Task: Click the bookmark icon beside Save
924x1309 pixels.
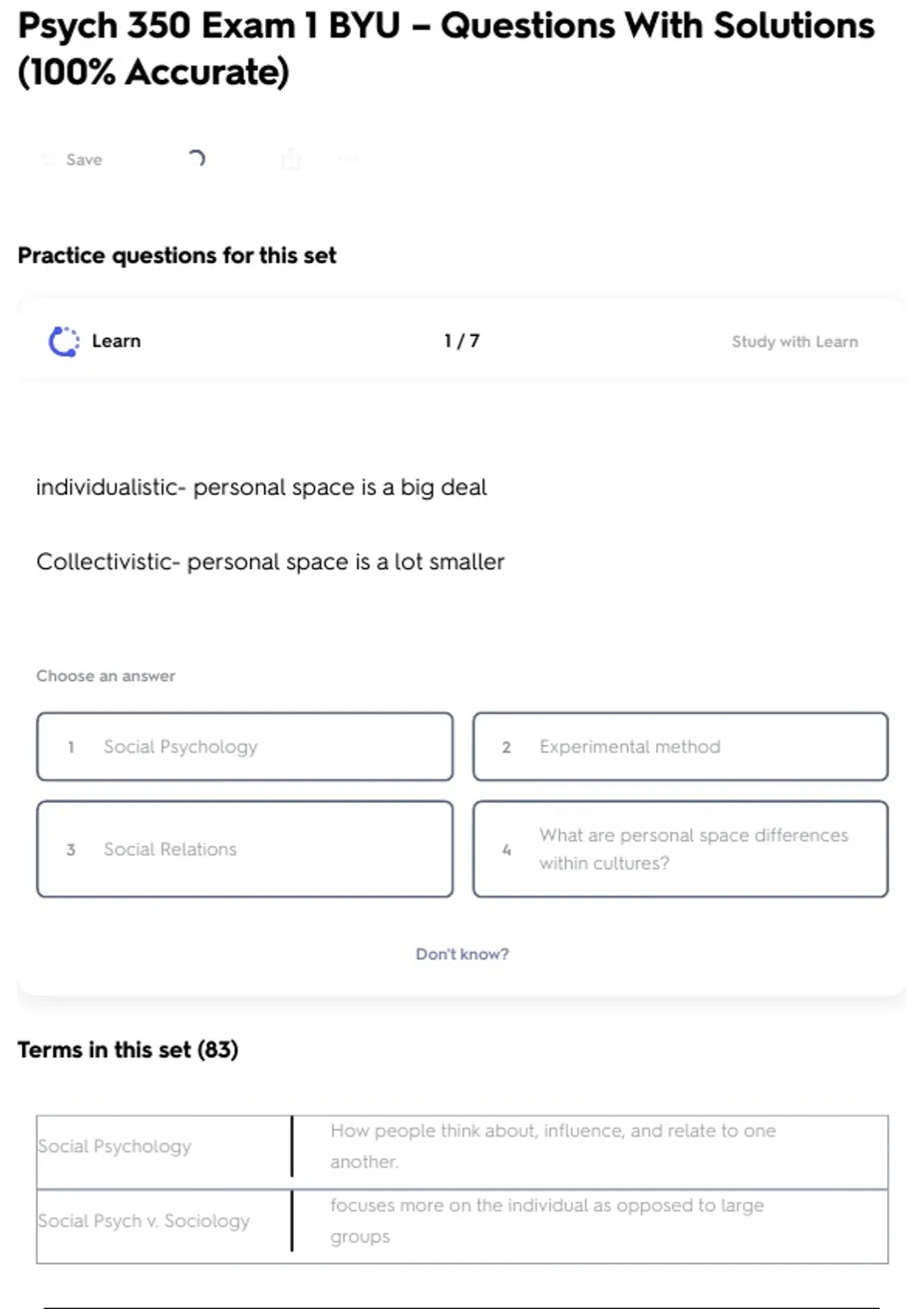Action: click(49, 159)
